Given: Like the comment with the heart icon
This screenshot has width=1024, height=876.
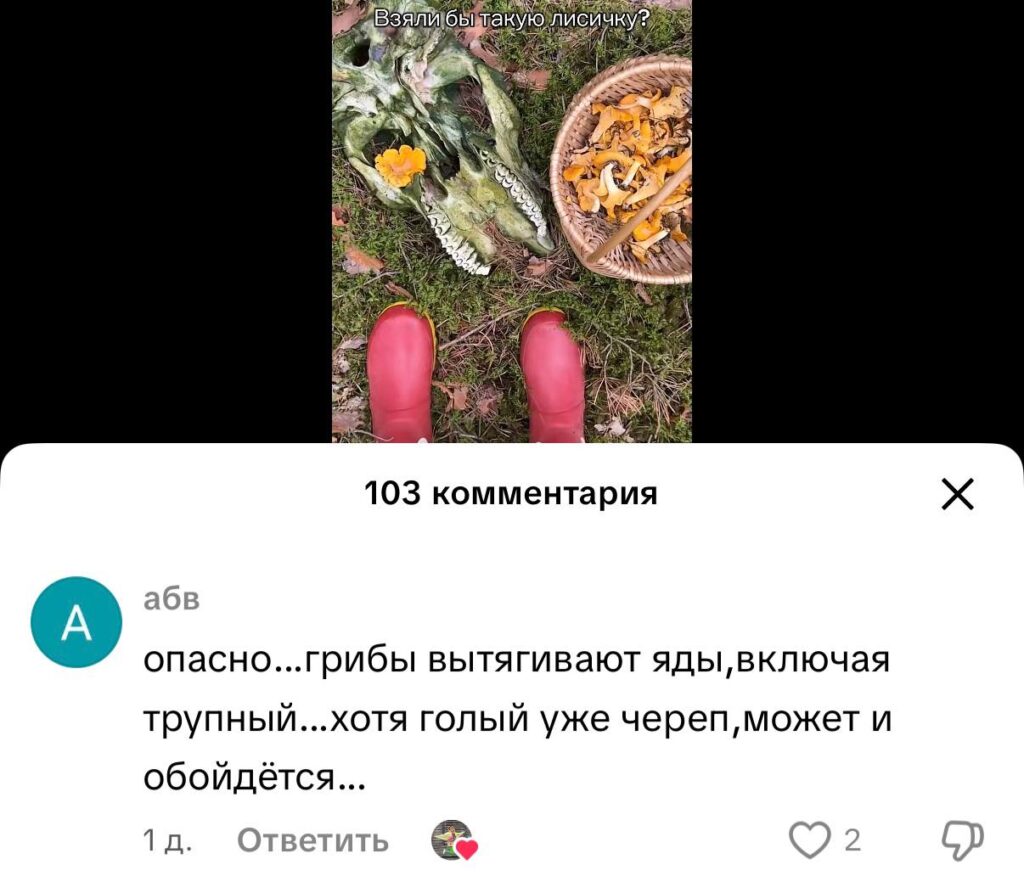Looking at the screenshot, I should point(809,840).
